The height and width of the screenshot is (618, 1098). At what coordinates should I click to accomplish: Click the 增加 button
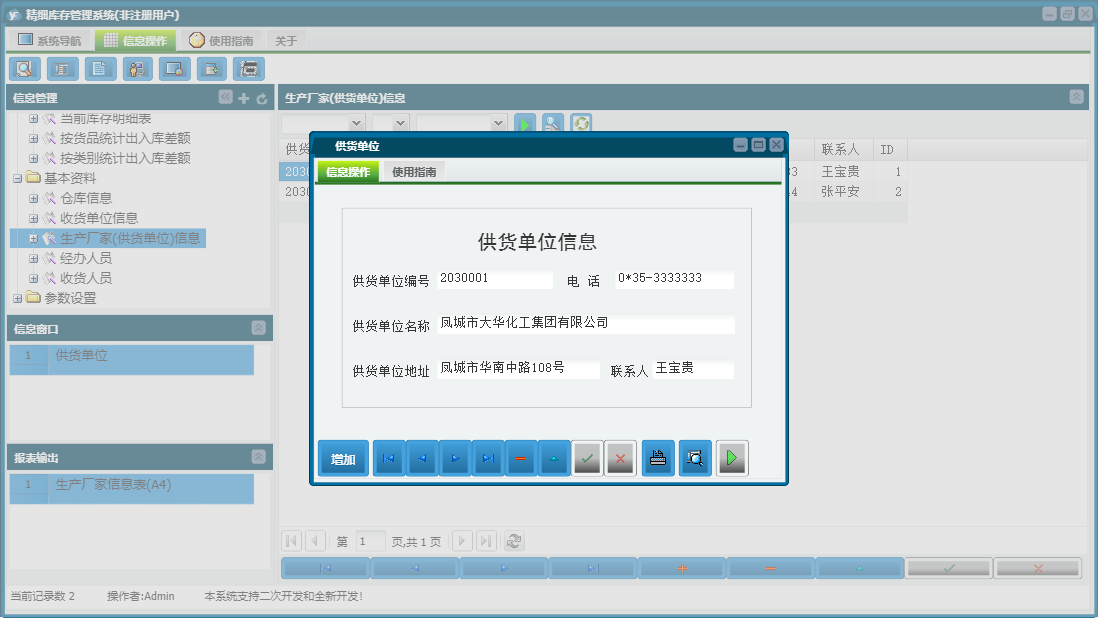(343, 459)
